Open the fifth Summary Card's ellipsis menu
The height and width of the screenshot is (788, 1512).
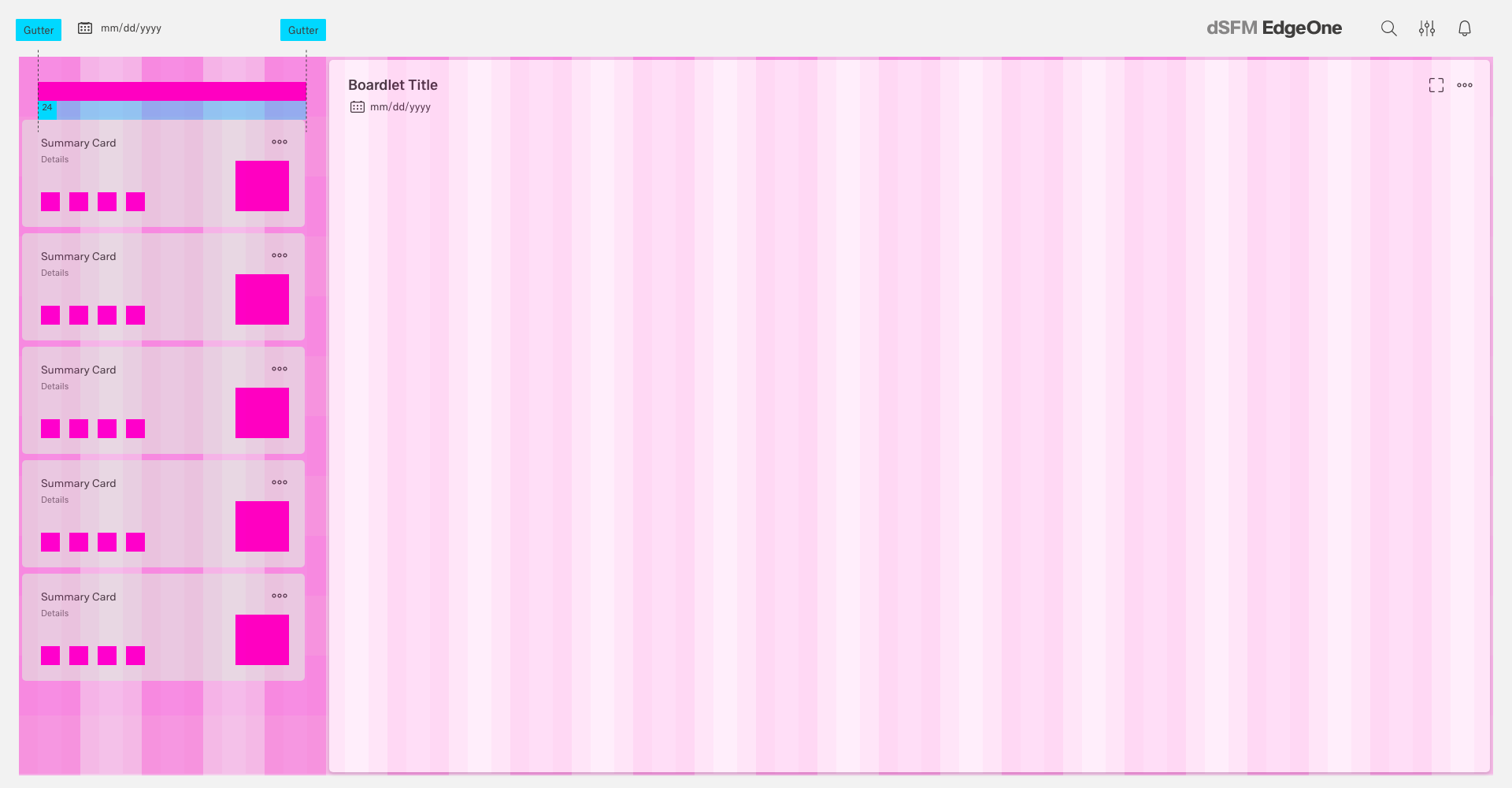(280, 596)
